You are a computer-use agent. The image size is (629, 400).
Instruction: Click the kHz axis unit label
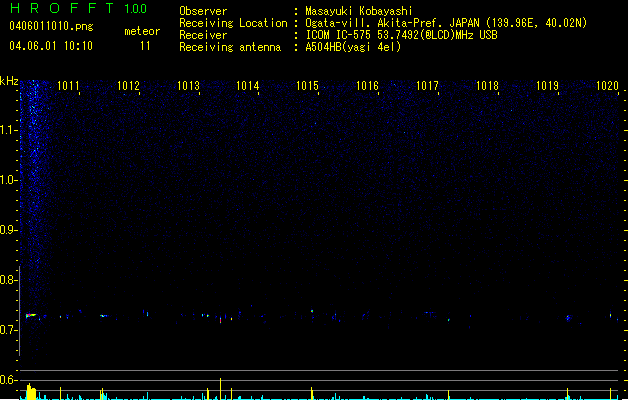click(9, 81)
